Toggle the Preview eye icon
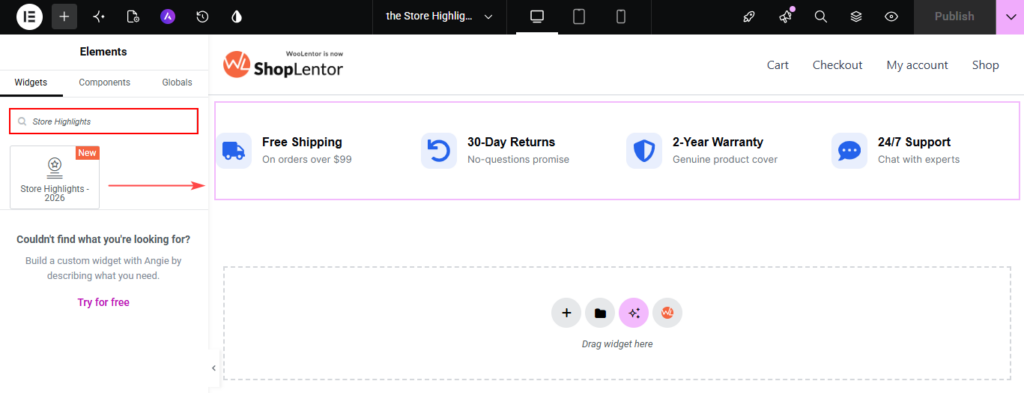1024x393 pixels. (x=891, y=17)
